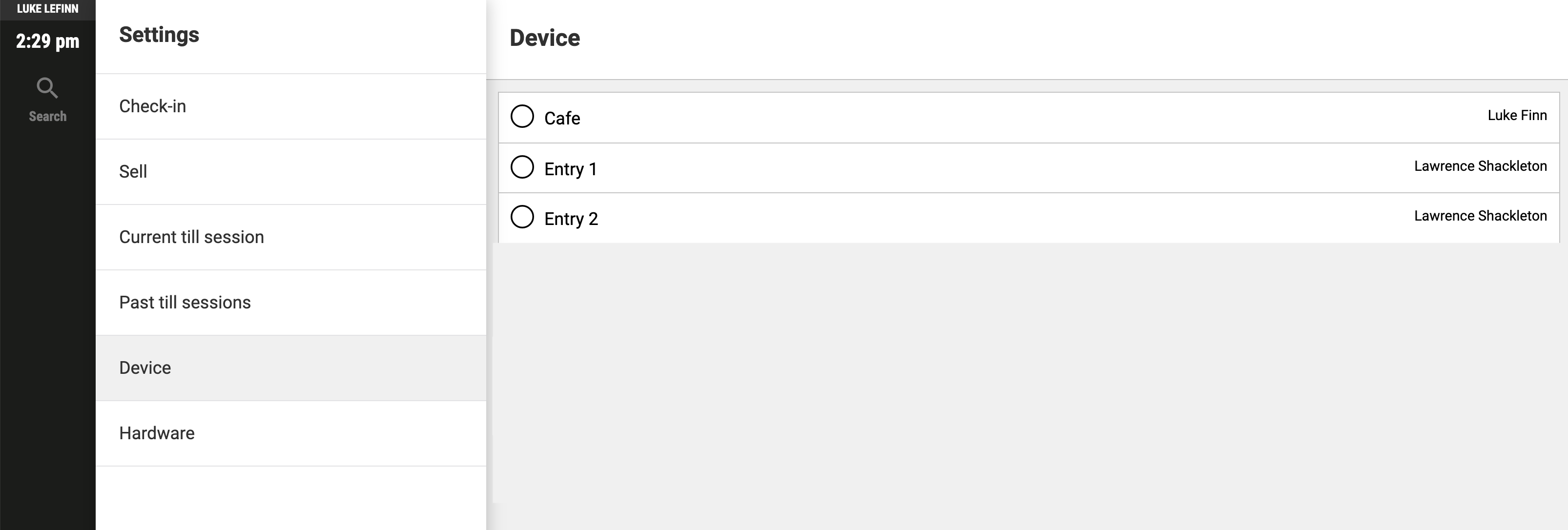Select the Entry 1 radio button
This screenshot has height=530, width=1568.
(522, 167)
